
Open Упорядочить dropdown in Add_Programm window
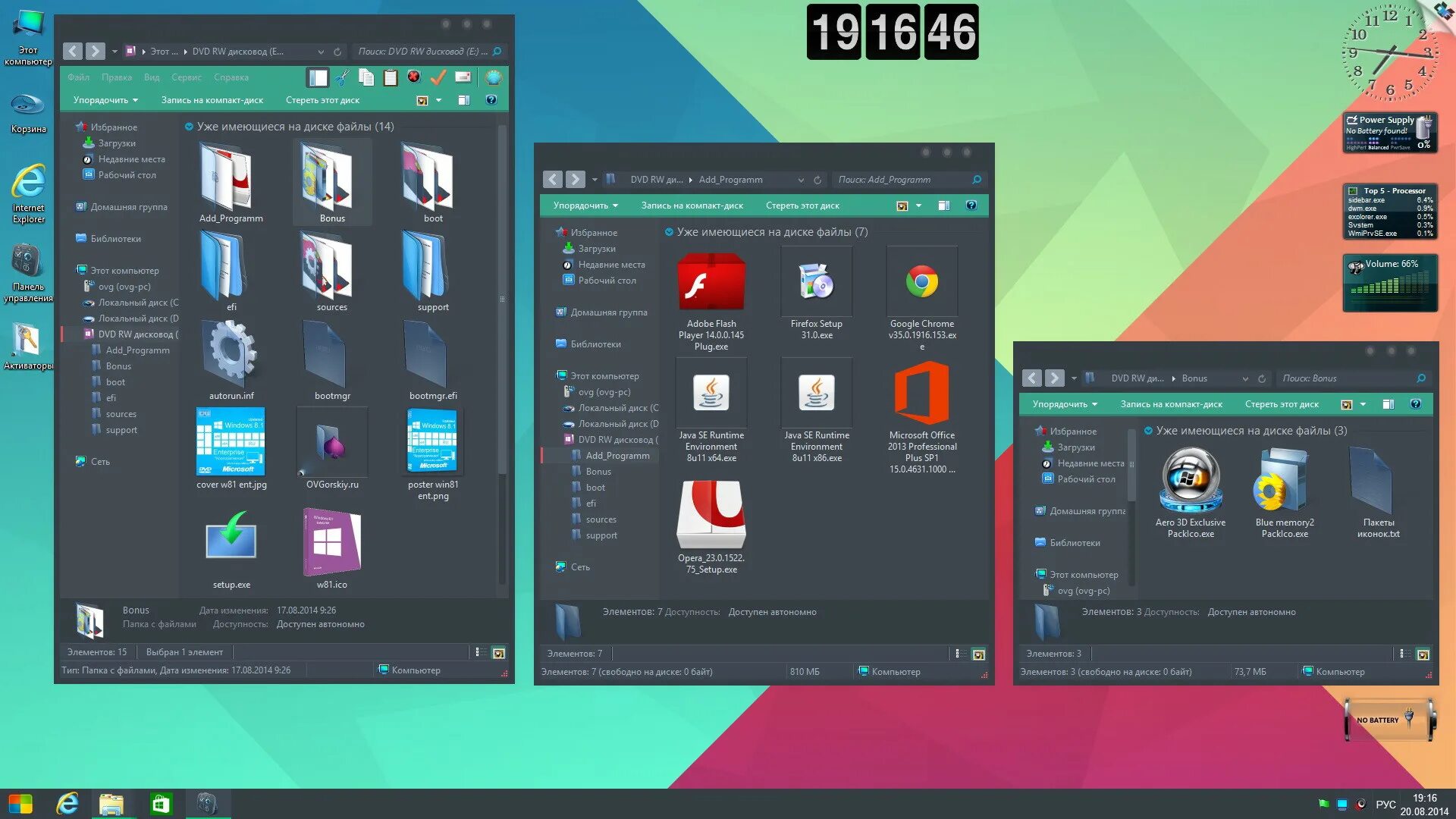pos(585,206)
